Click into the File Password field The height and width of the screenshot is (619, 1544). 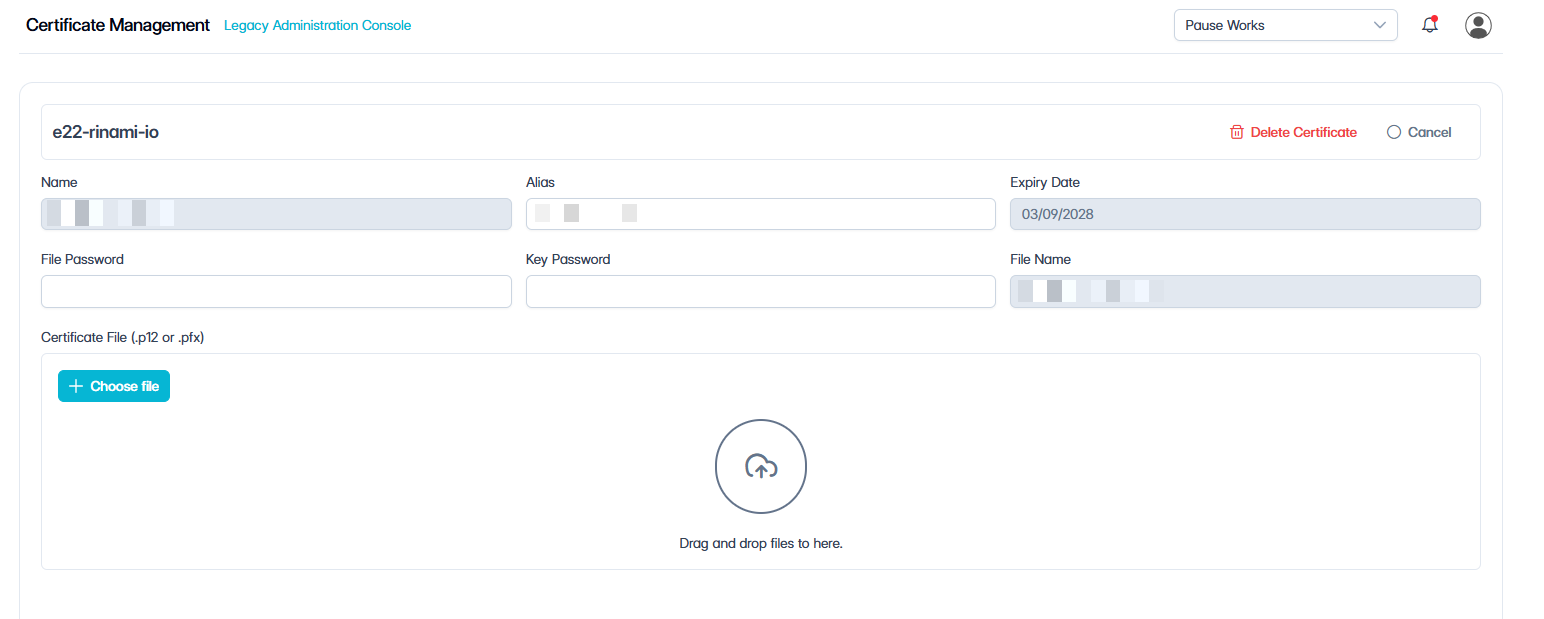[x=276, y=291]
